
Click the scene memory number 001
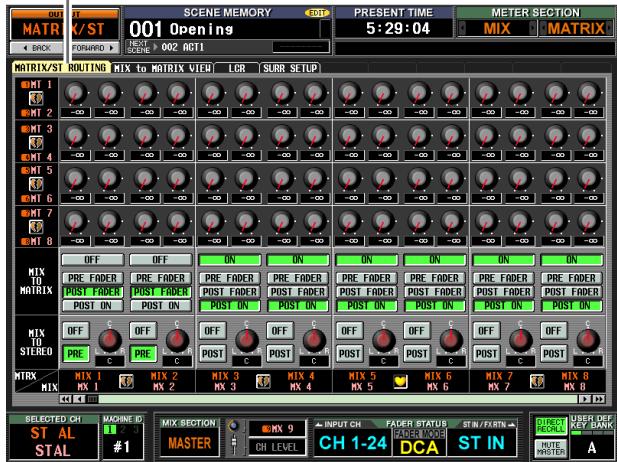point(145,29)
